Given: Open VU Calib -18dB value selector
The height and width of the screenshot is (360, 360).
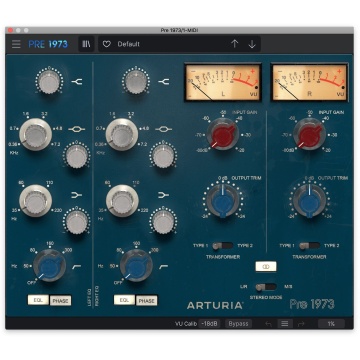Looking at the screenshot, I should (x=209, y=324).
